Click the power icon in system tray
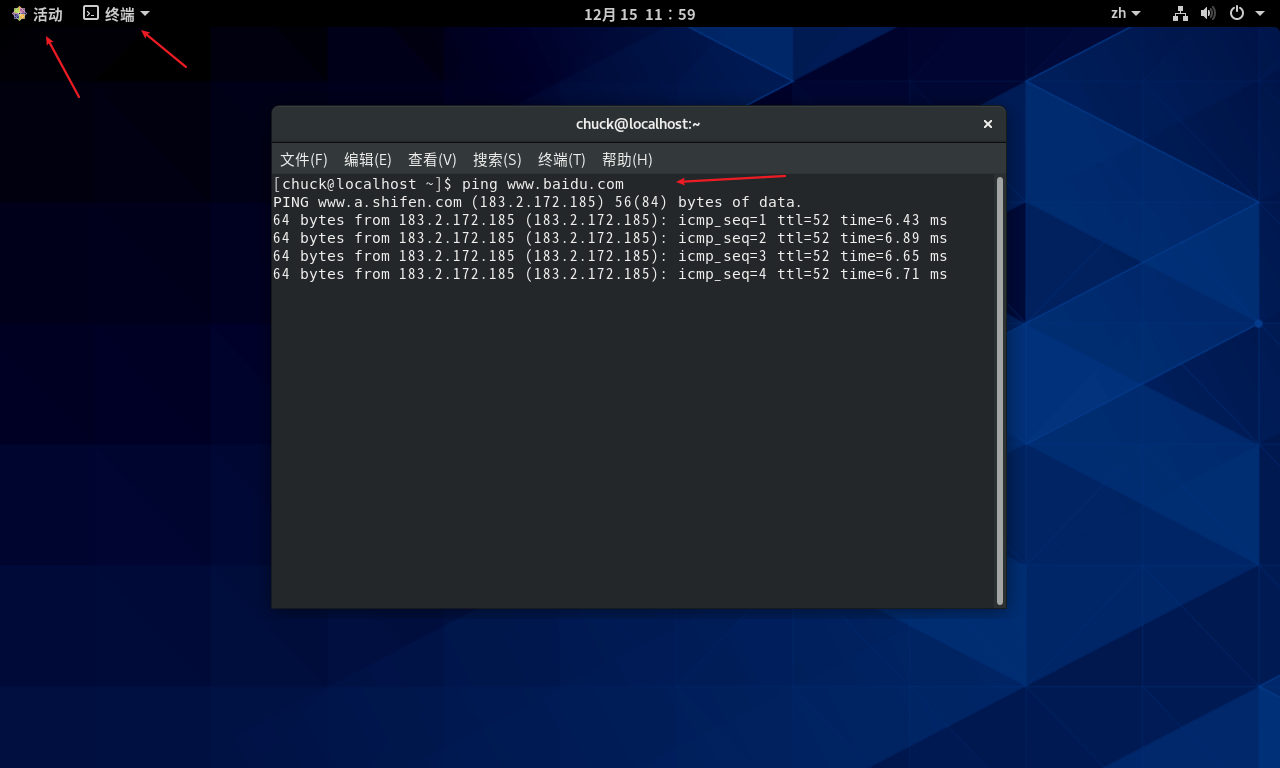1280x768 pixels. pyautogui.click(x=1237, y=13)
